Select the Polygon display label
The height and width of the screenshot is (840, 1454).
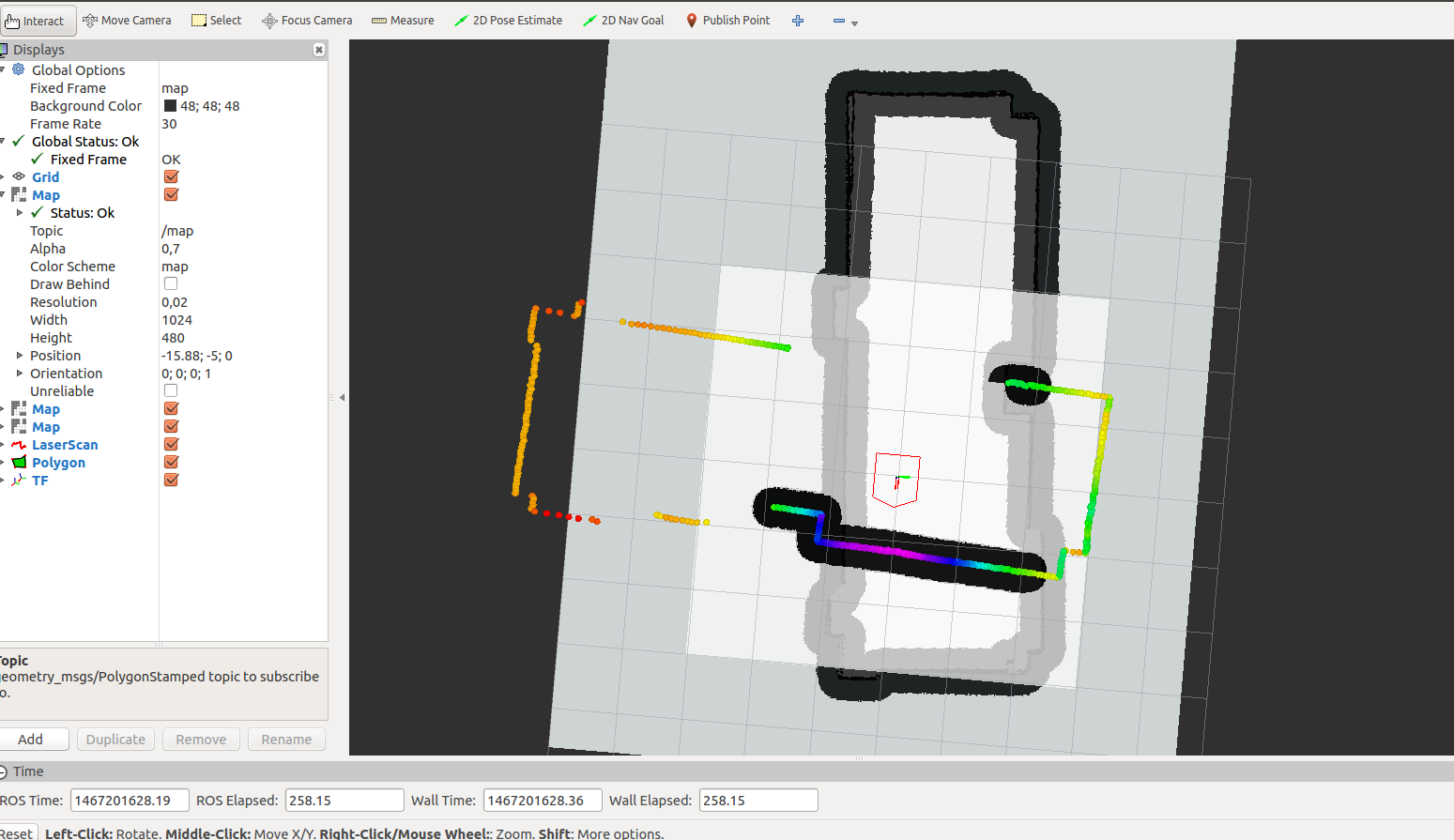coord(58,463)
